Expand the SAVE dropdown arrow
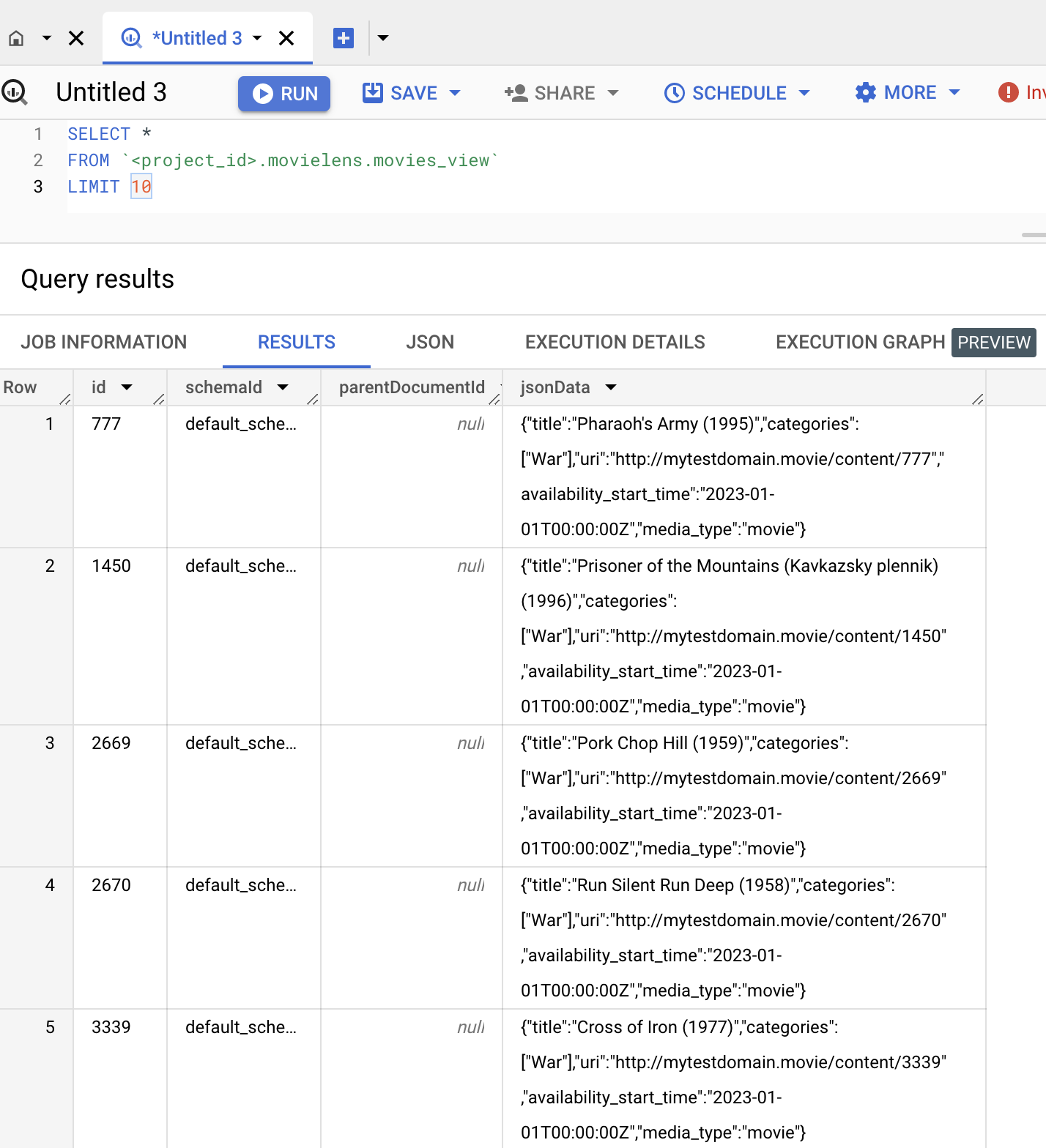This screenshot has width=1046, height=1148. (x=455, y=93)
